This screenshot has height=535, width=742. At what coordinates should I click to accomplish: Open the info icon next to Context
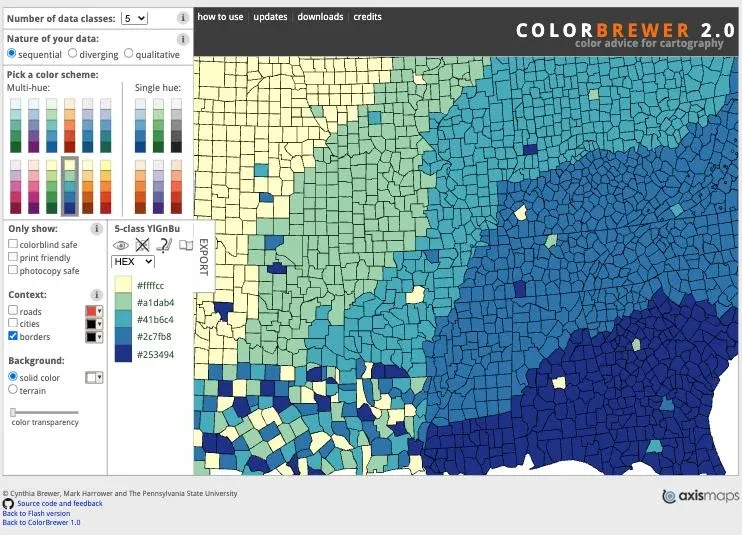tap(97, 295)
